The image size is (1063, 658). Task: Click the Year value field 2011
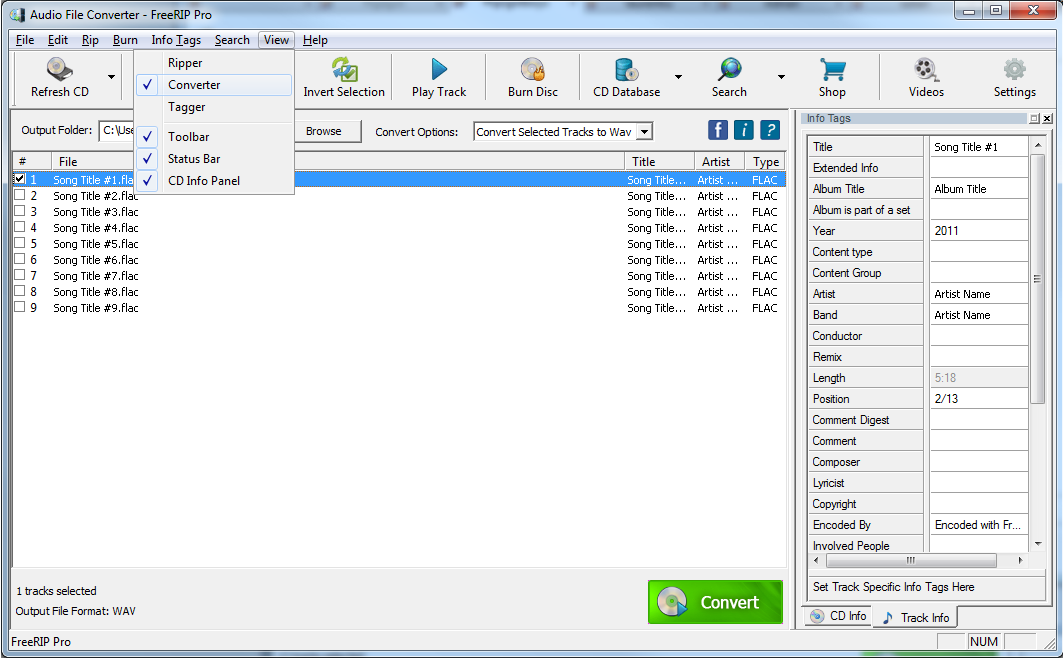click(x=978, y=230)
